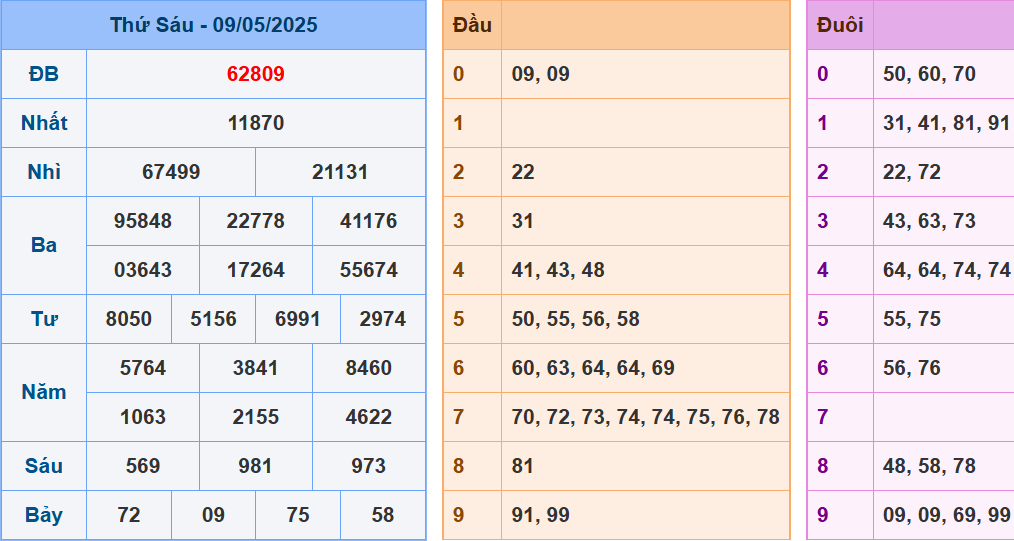1014x541 pixels.
Task: Select the Sáu row label
Action: coord(44,467)
